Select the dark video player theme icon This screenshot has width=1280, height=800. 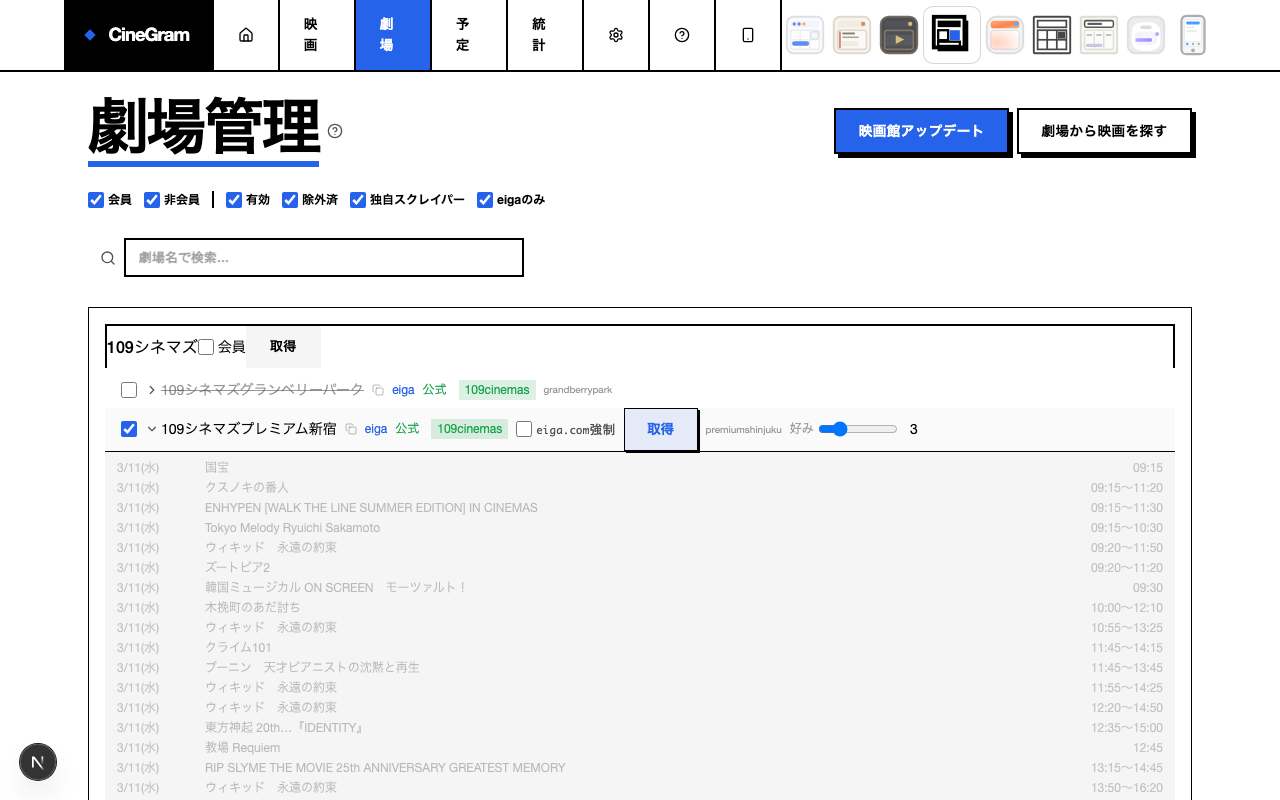click(899, 35)
